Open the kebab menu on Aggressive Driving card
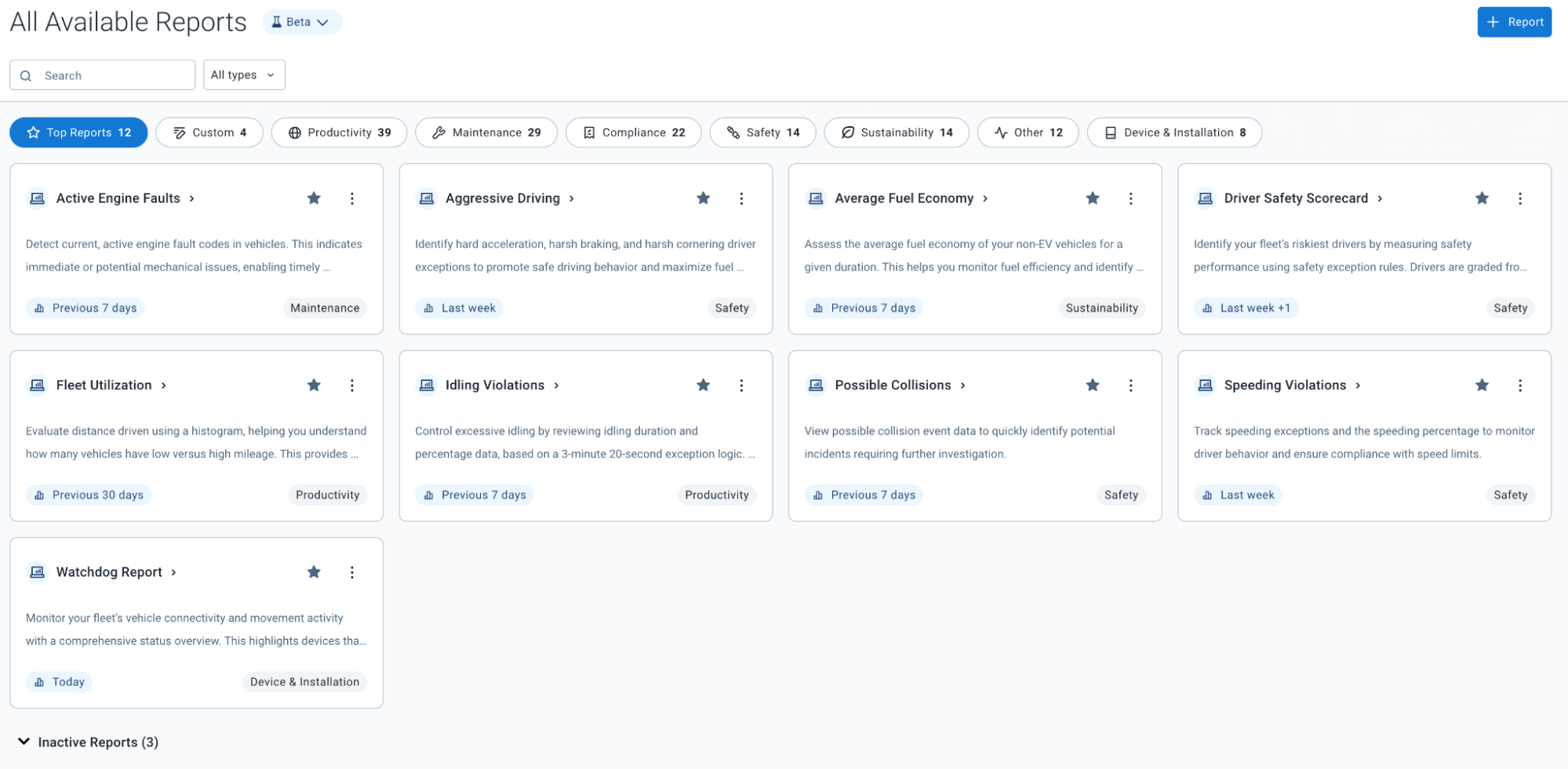 pyautogui.click(x=741, y=198)
